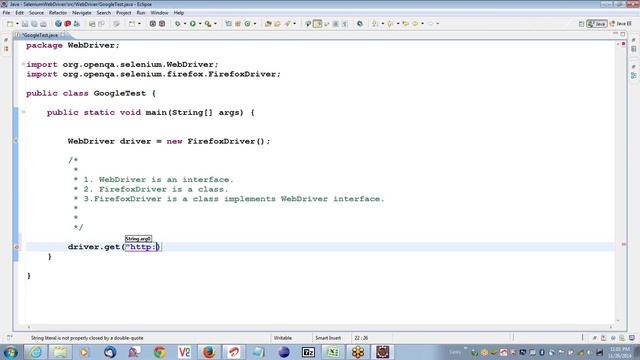Expand the New file dropdown arrow
640x360 pixels.
(17, 24)
